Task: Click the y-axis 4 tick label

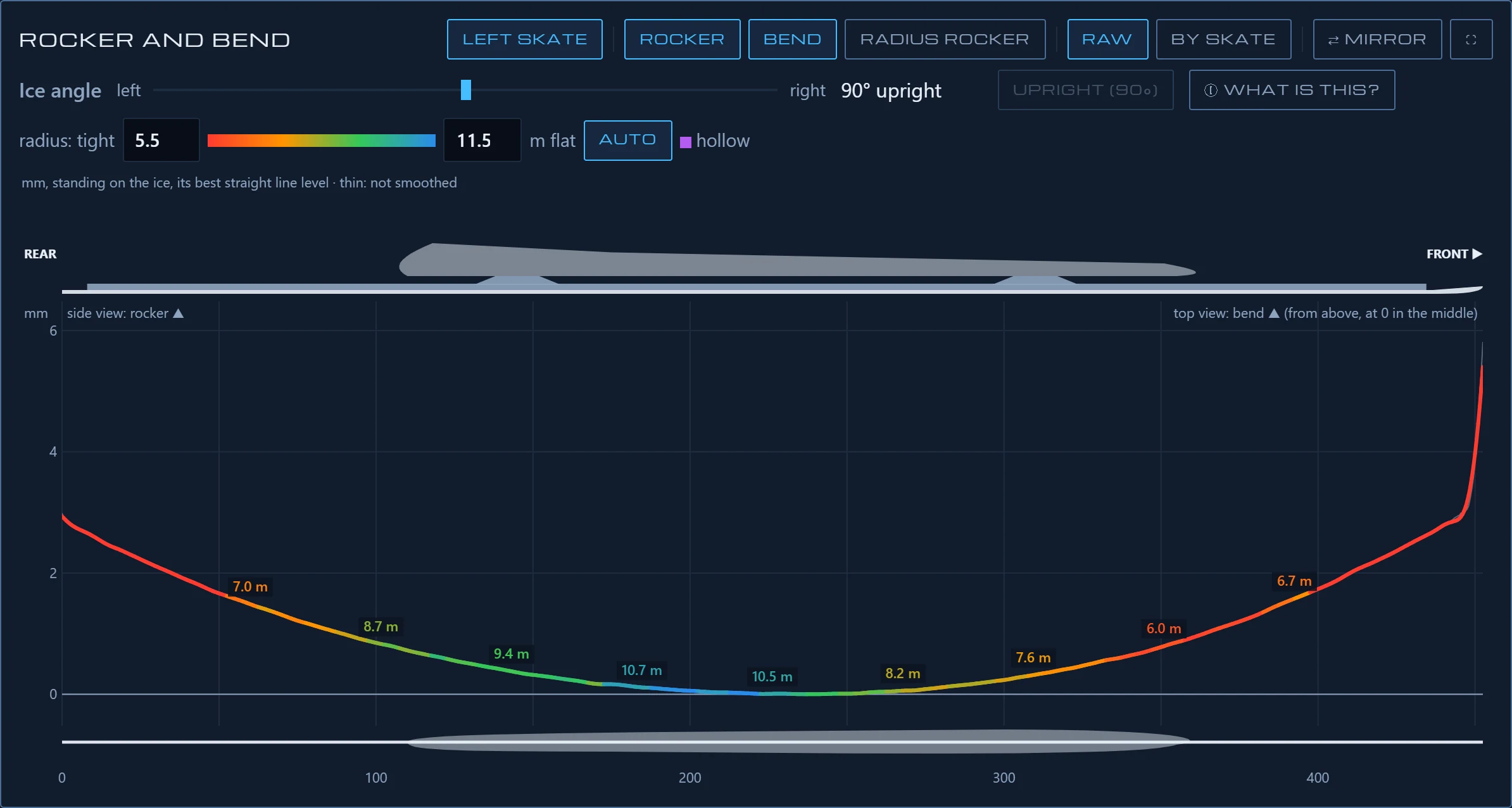Action: (53, 451)
